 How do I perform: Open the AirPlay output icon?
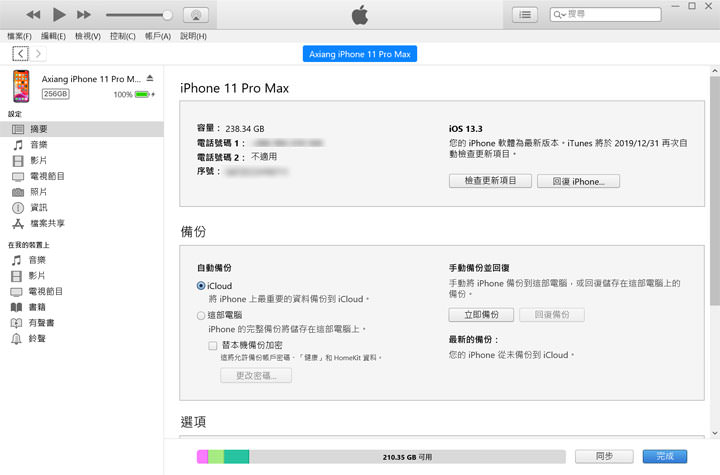coord(196,15)
